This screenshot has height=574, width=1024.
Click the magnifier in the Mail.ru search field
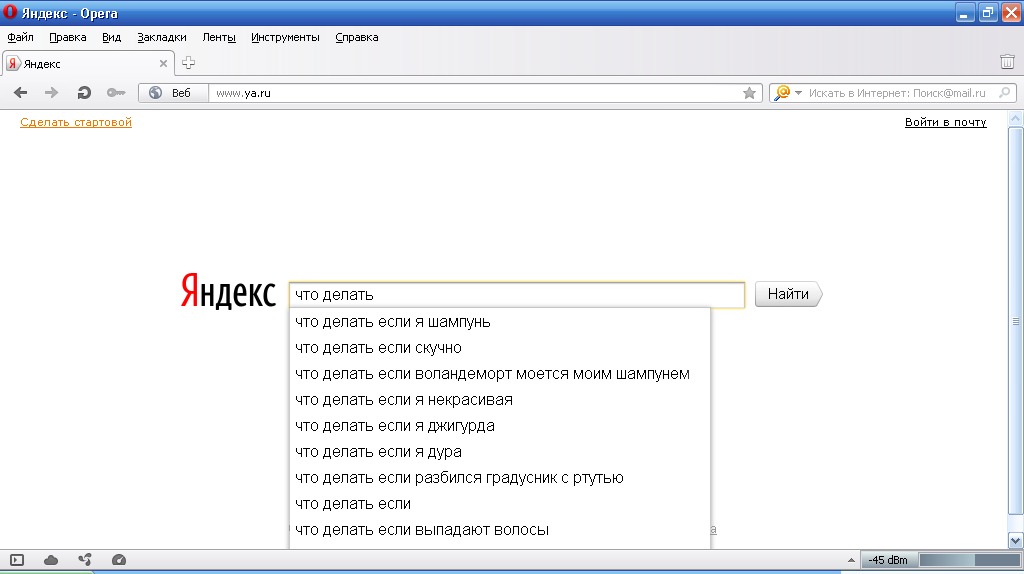point(1005,93)
